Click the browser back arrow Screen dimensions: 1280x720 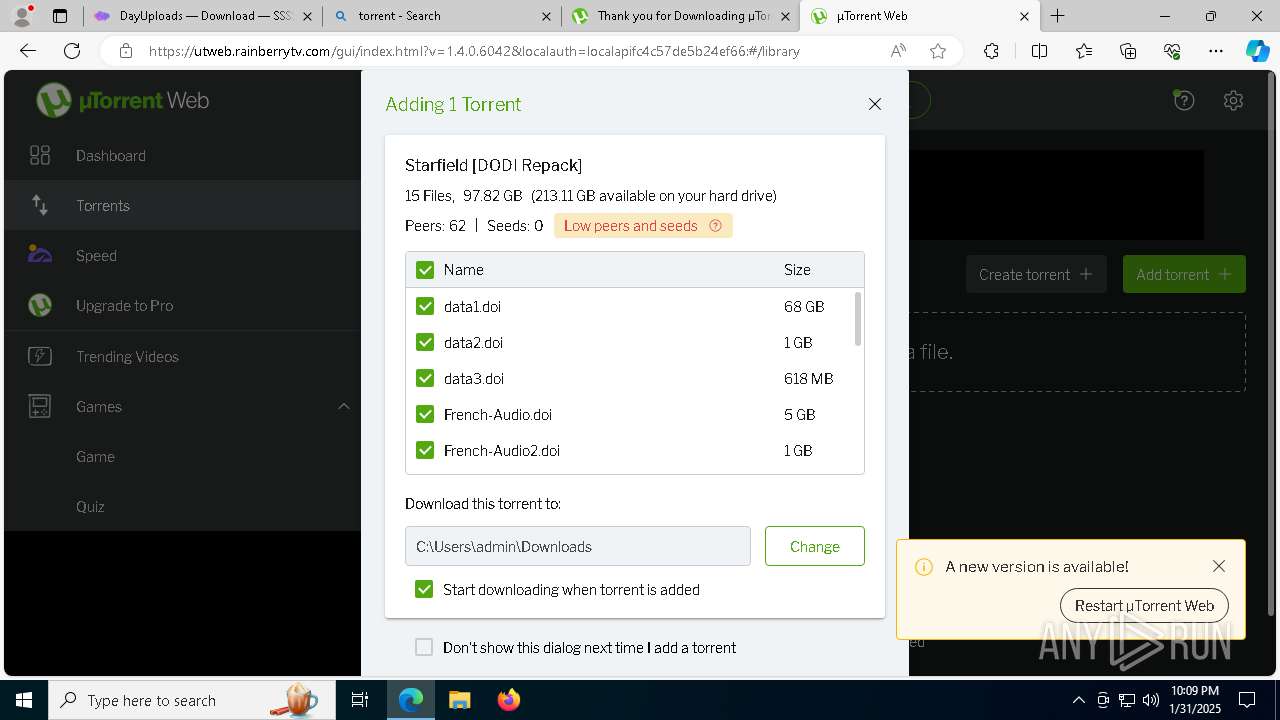pos(28,51)
